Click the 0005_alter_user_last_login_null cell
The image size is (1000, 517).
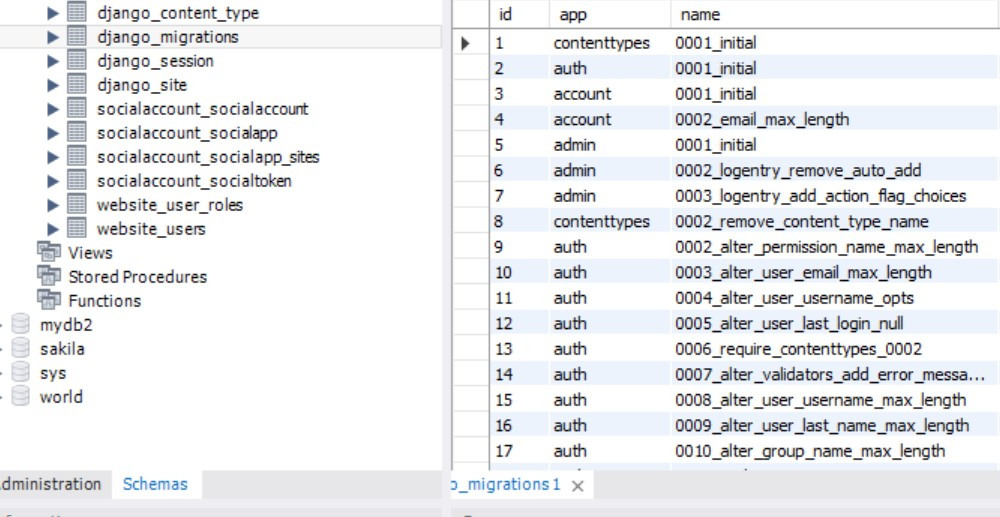[x=835, y=323]
